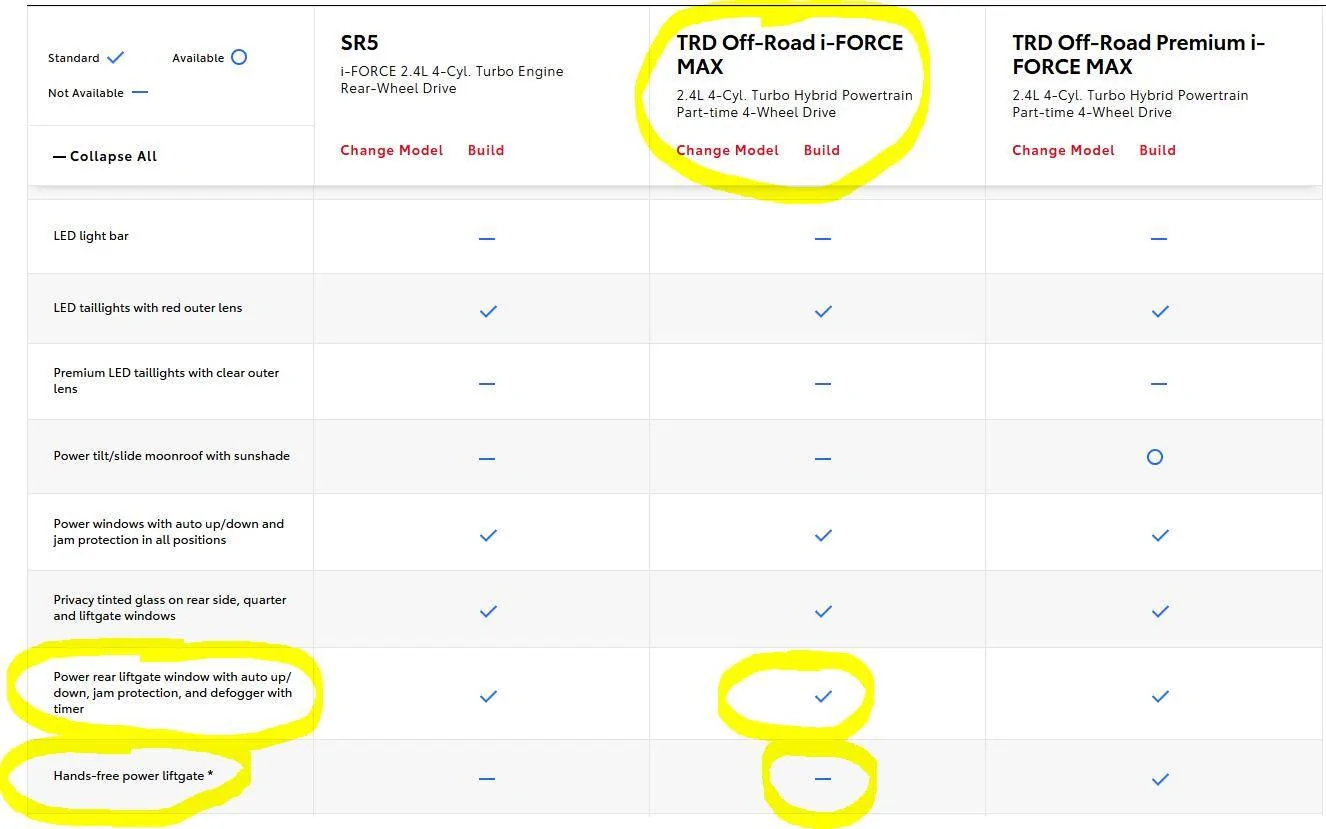The image size is (1326, 829).
Task: Click TRD Off-Road dash for hands-free liftgate
Action: click(823, 778)
